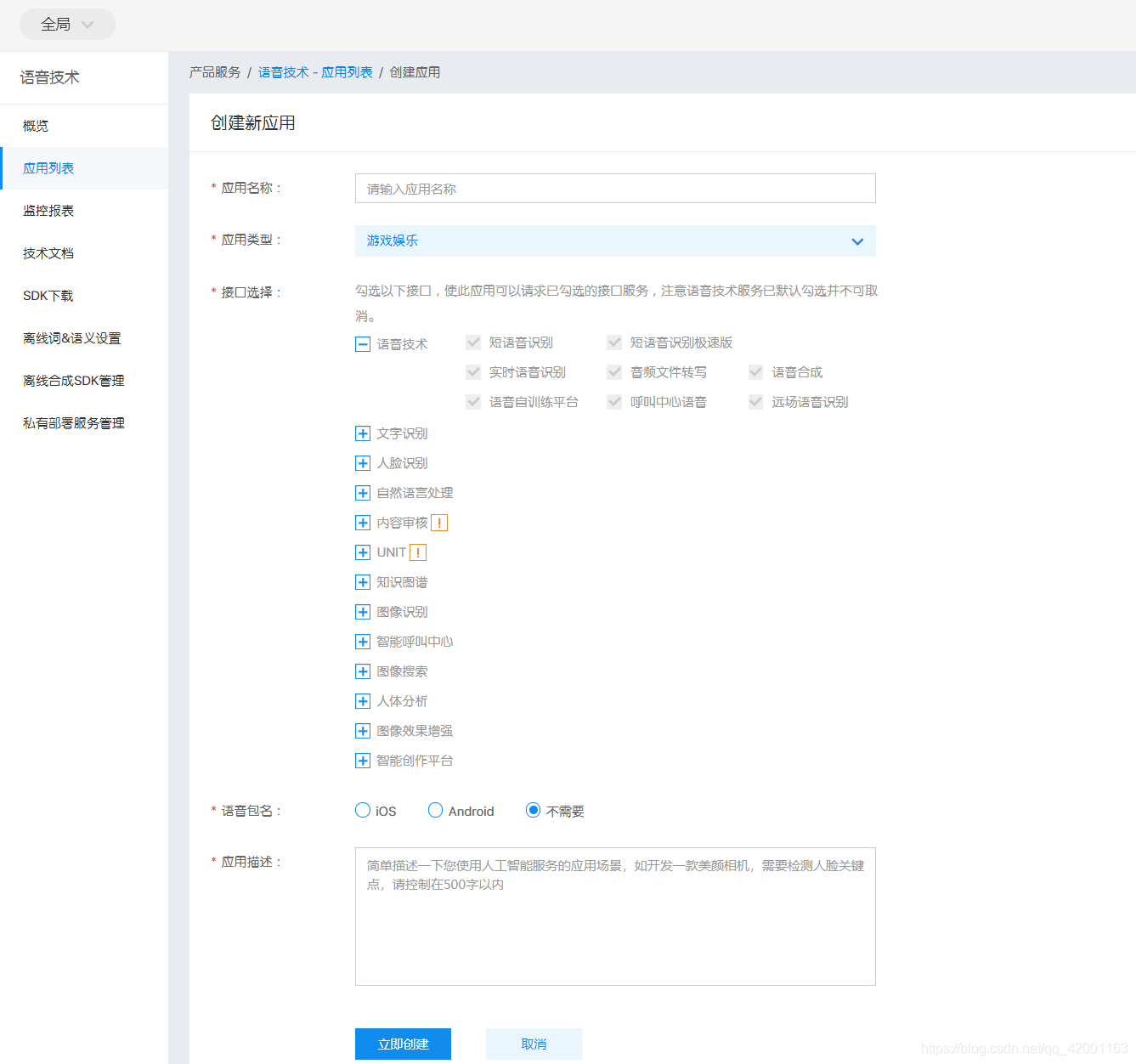This screenshot has height=1064, width=1136.
Task: Toggle the 短语音识别 checkbox
Action: (x=473, y=342)
